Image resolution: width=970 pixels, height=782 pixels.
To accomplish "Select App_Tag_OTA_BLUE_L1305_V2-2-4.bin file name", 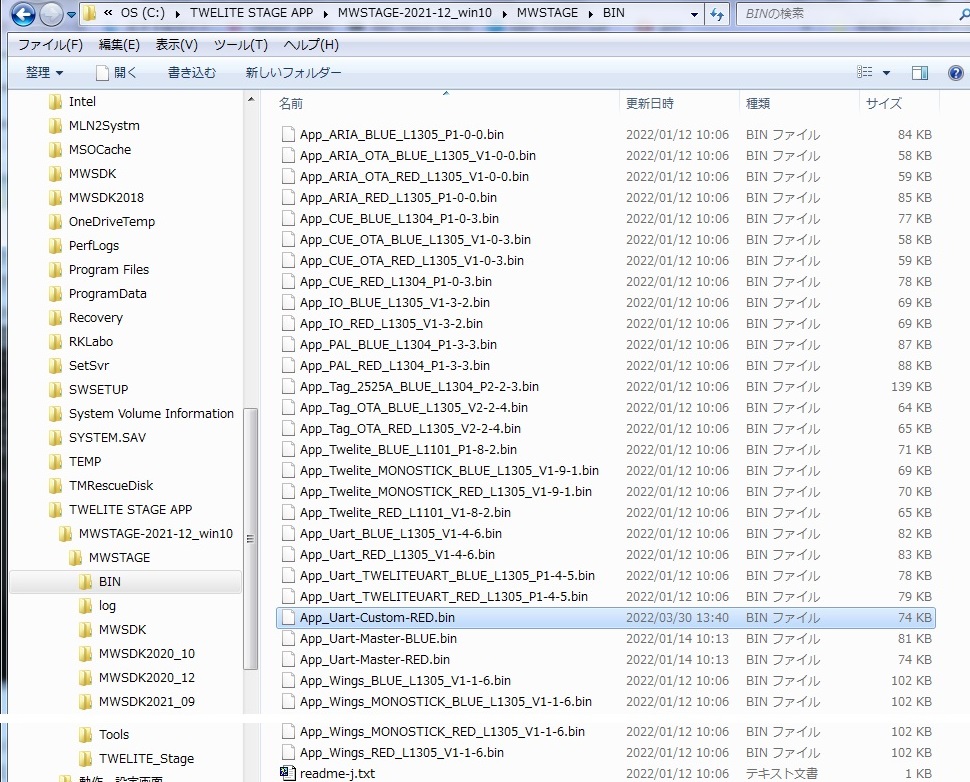I will point(414,407).
